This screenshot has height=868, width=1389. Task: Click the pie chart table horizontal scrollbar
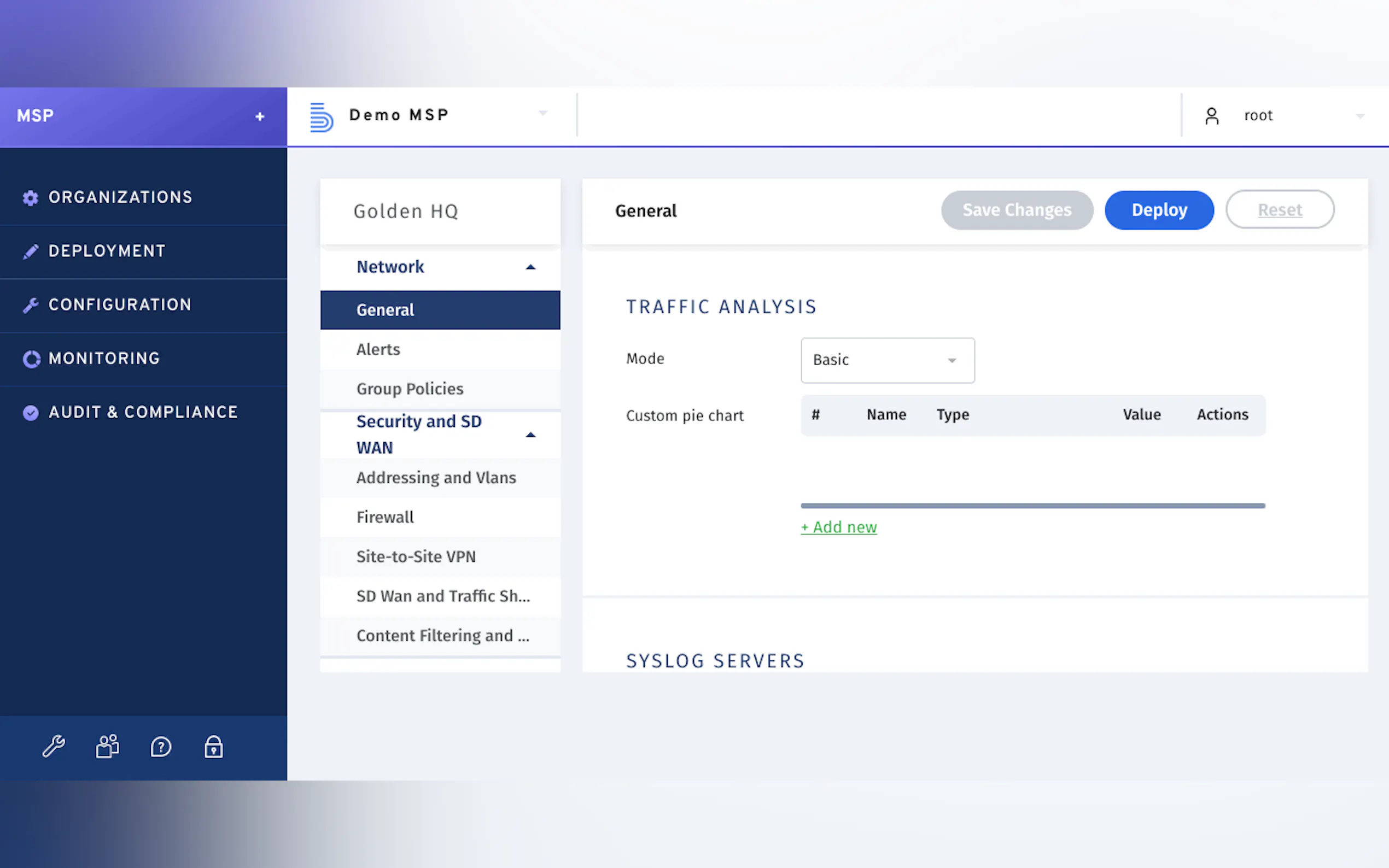[x=1032, y=506]
